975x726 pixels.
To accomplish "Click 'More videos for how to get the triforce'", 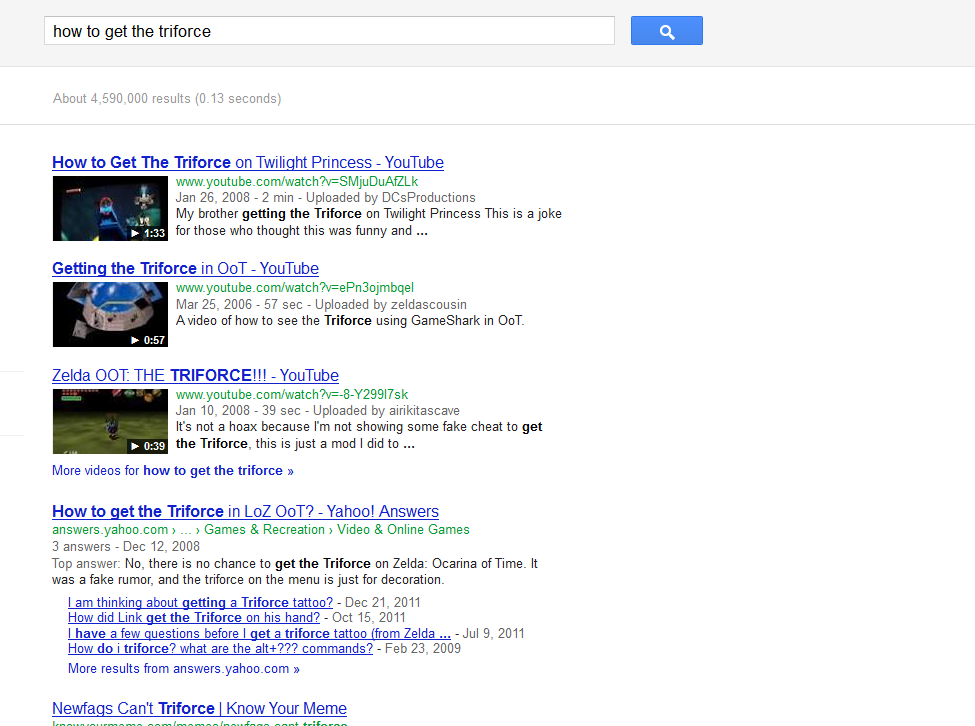I will tap(173, 471).
